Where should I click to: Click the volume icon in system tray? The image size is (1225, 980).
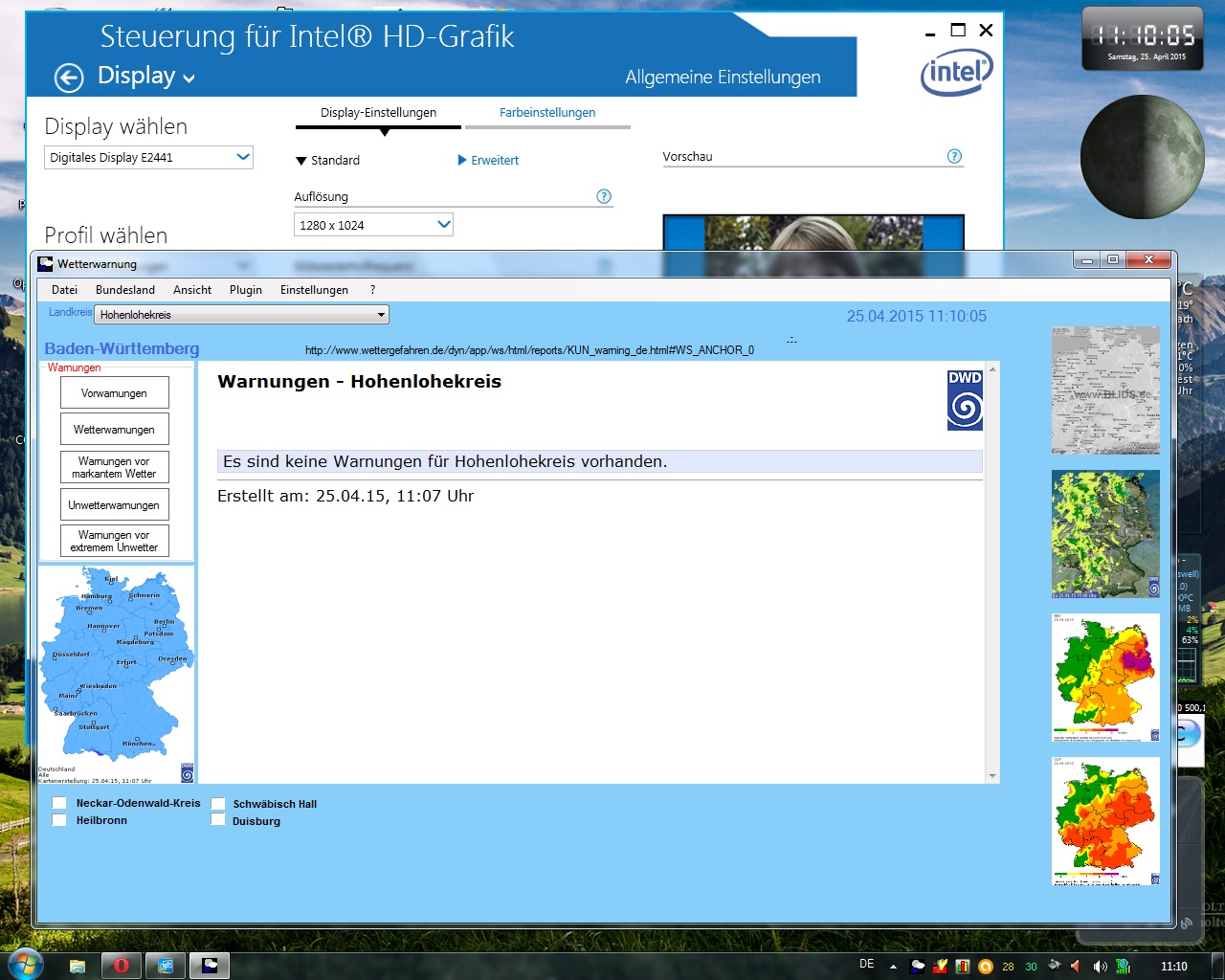click(x=1100, y=966)
